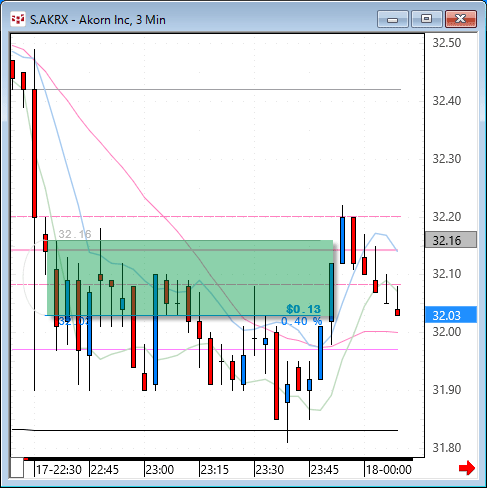The width and height of the screenshot is (487, 488).
Task: Click the black scrollbar strip above the time axis
Action: (218, 459)
